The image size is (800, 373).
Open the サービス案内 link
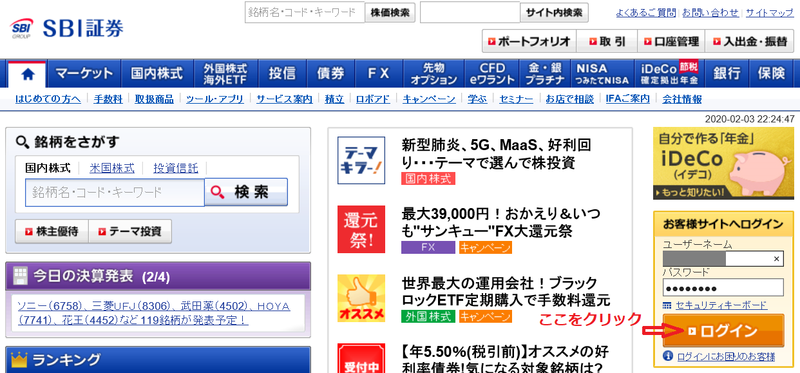[x=284, y=99]
